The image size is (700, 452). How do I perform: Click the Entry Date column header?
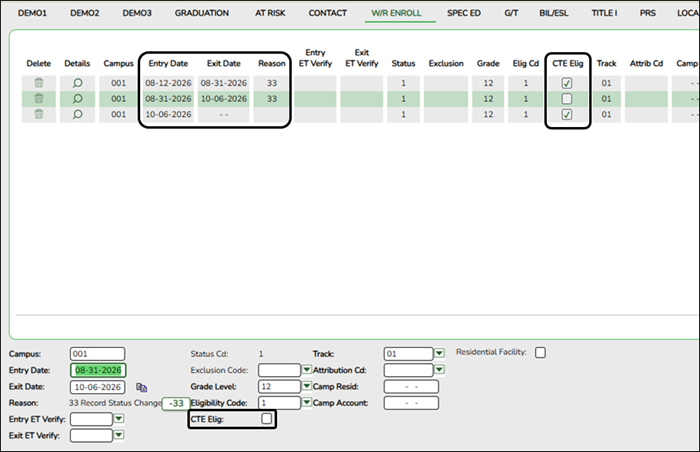coord(168,63)
